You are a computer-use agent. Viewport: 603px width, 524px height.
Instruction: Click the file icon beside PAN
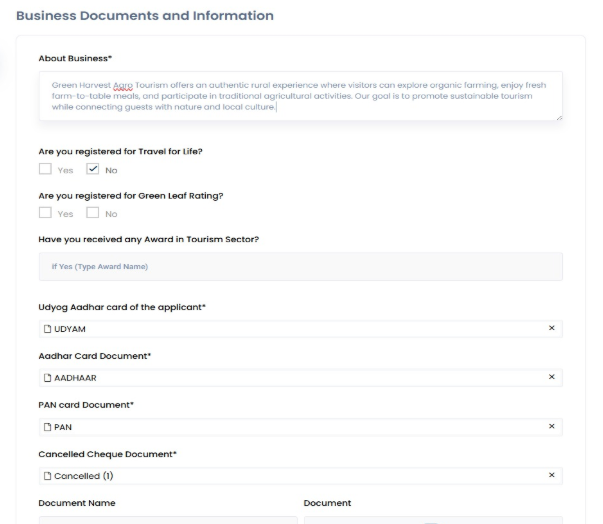point(47,427)
